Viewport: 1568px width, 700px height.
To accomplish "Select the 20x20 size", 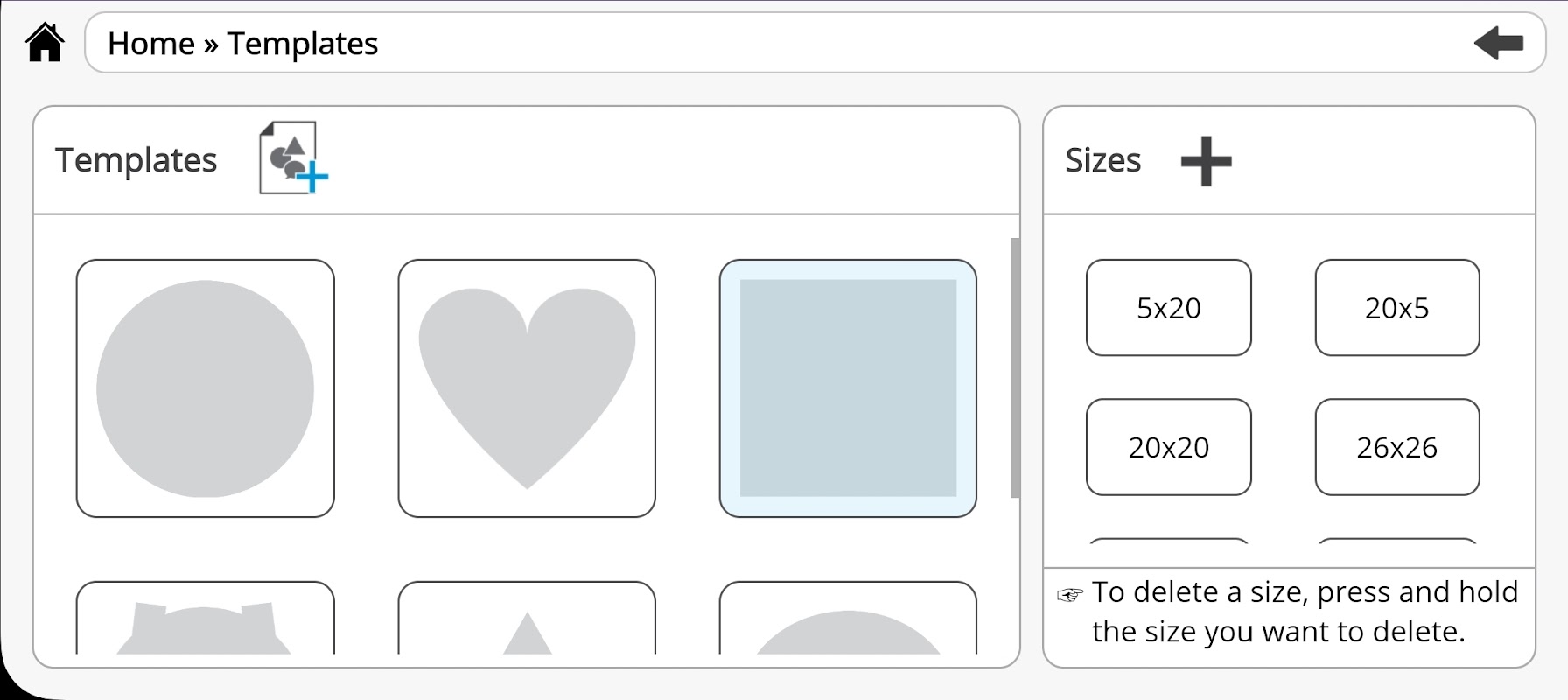I will [x=1168, y=447].
